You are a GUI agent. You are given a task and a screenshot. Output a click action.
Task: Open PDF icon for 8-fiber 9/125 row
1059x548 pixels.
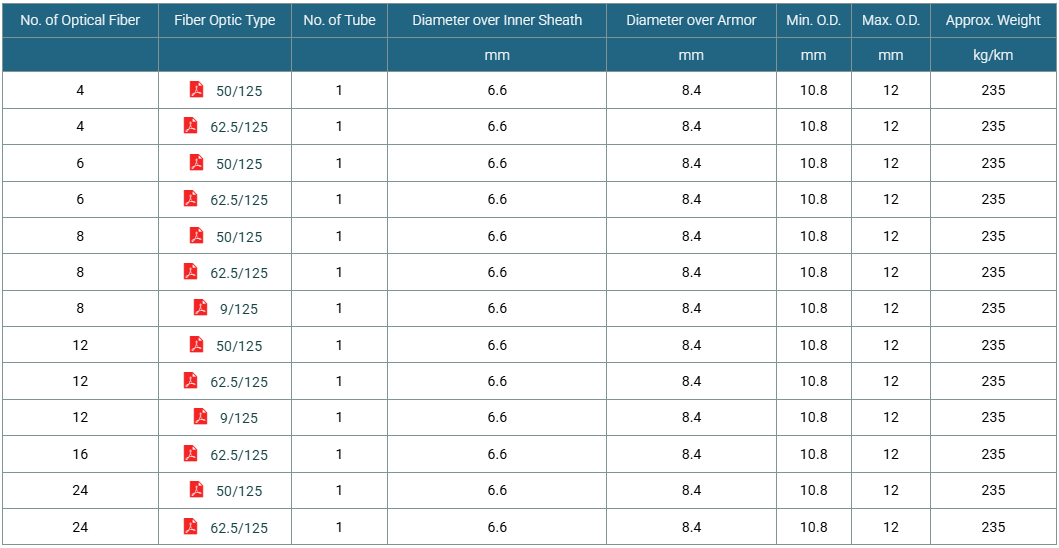coord(201,307)
